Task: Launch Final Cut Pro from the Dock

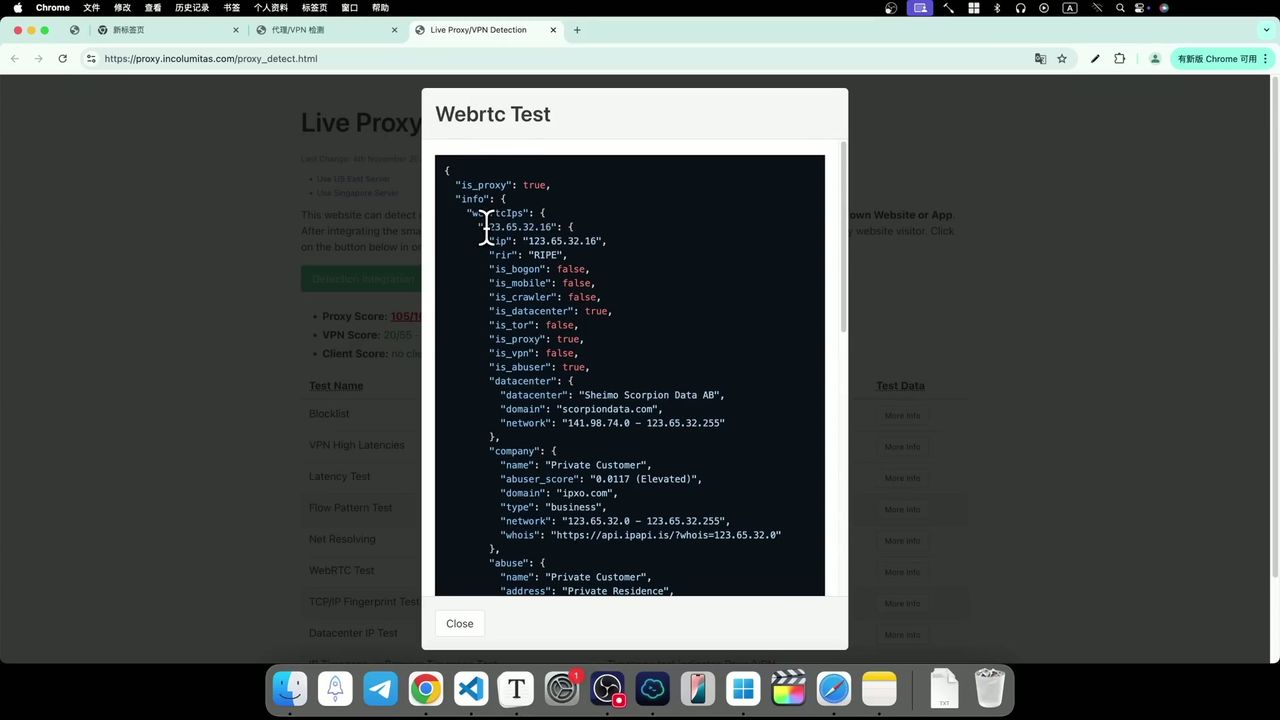Action: (x=788, y=688)
